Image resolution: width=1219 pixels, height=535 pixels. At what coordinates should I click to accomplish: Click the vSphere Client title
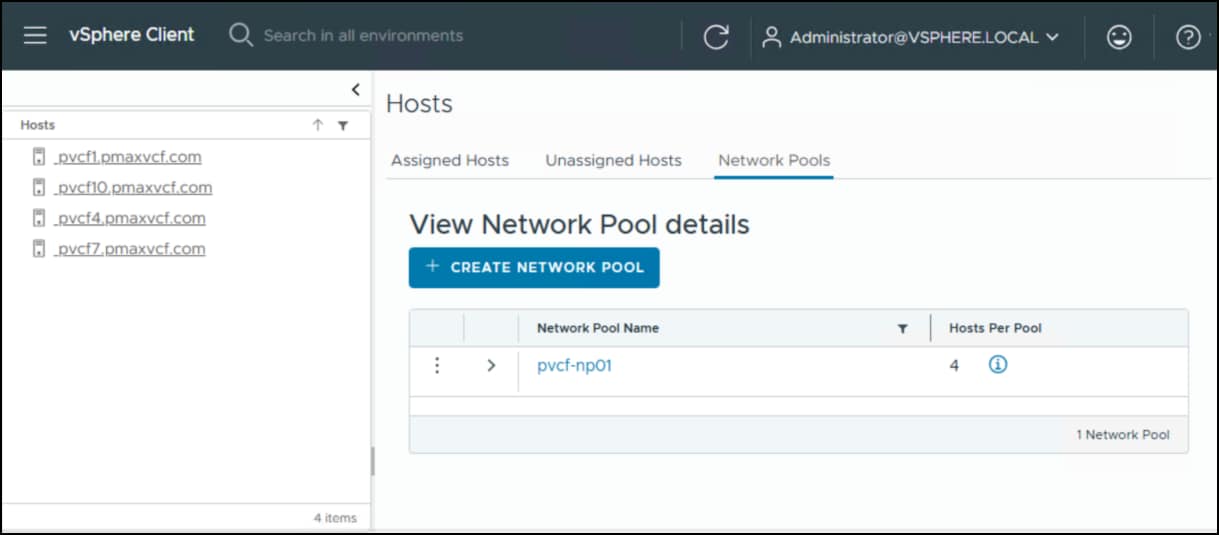[x=132, y=34]
